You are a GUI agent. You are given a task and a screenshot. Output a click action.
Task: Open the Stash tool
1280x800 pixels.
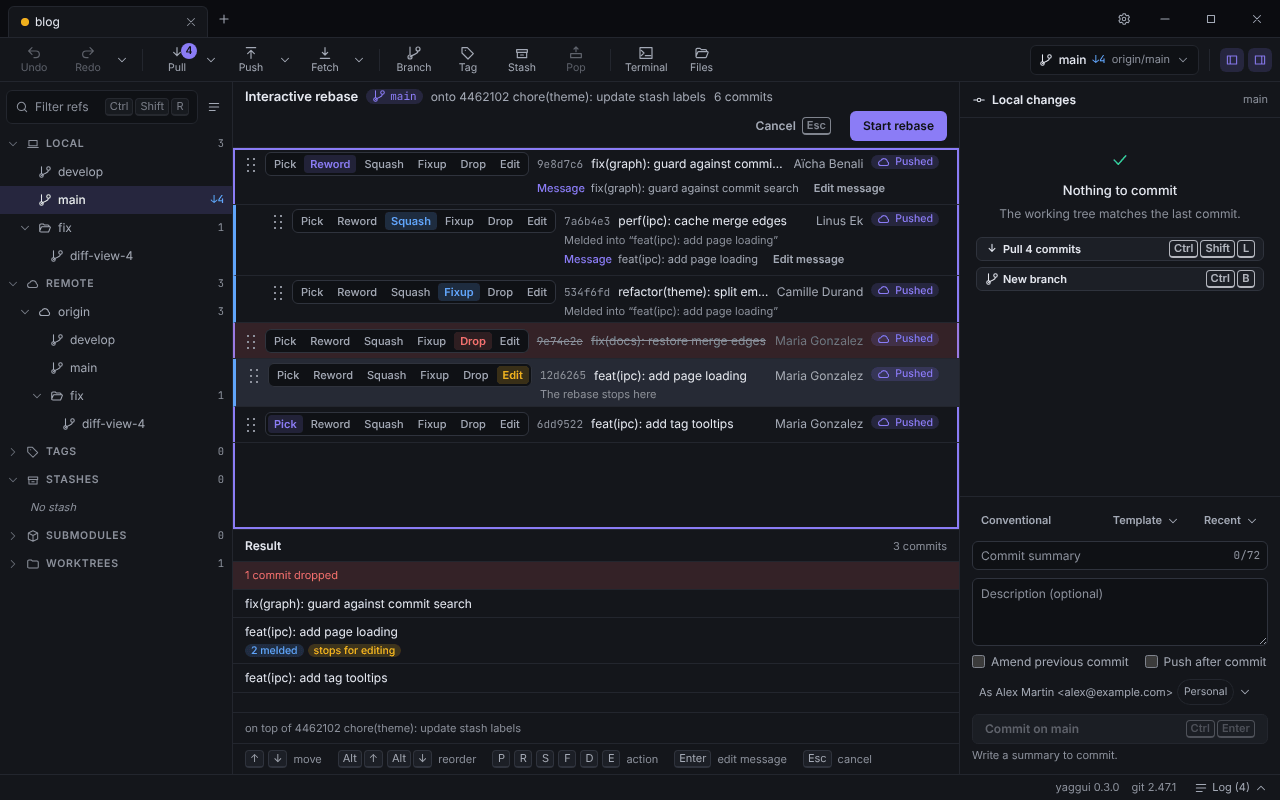(522, 59)
